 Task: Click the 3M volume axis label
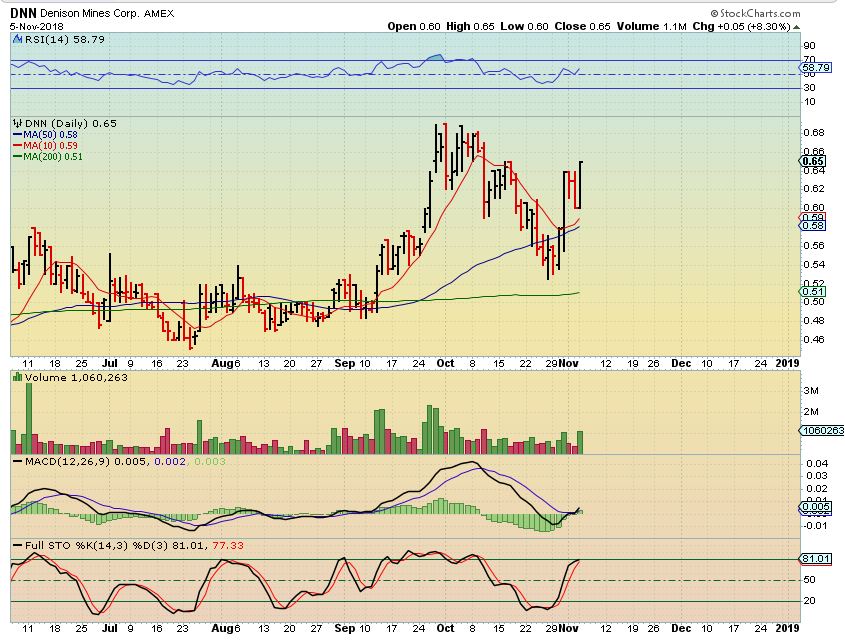tap(811, 391)
